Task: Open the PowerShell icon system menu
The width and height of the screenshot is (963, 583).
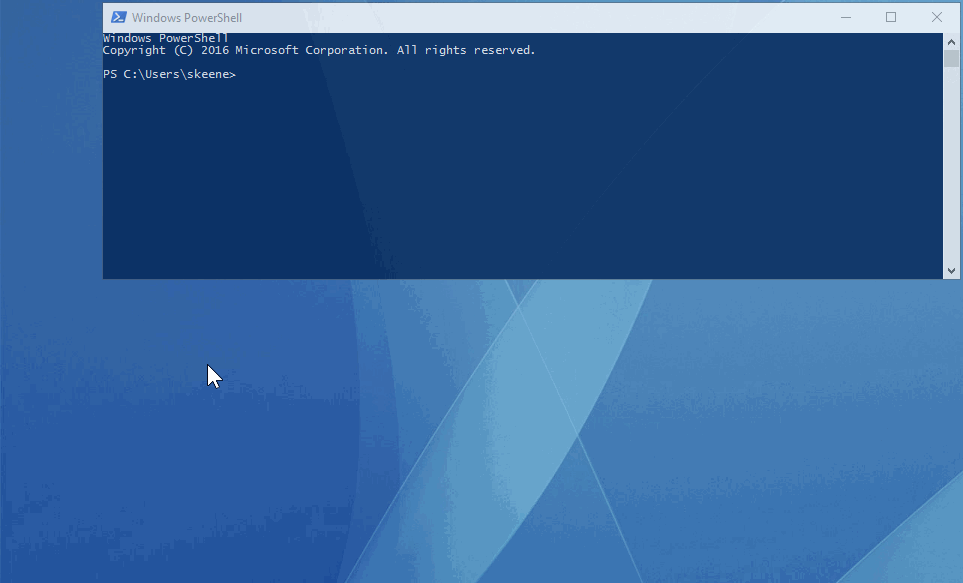Action: (x=119, y=17)
